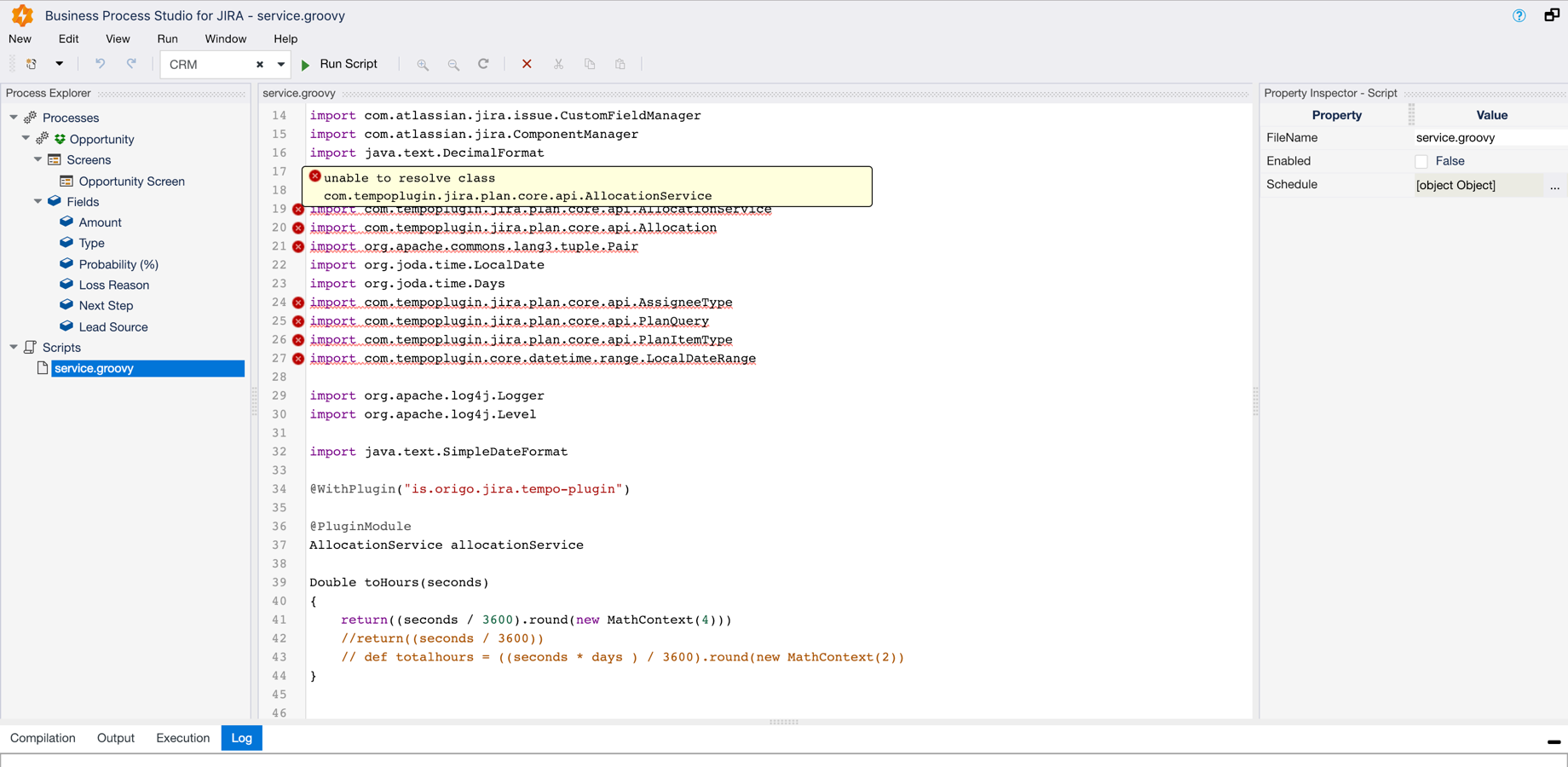Click the Schedule ellipsis button
The height and width of the screenshot is (767, 1568).
pyautogui.click(x=1555, y=185)
